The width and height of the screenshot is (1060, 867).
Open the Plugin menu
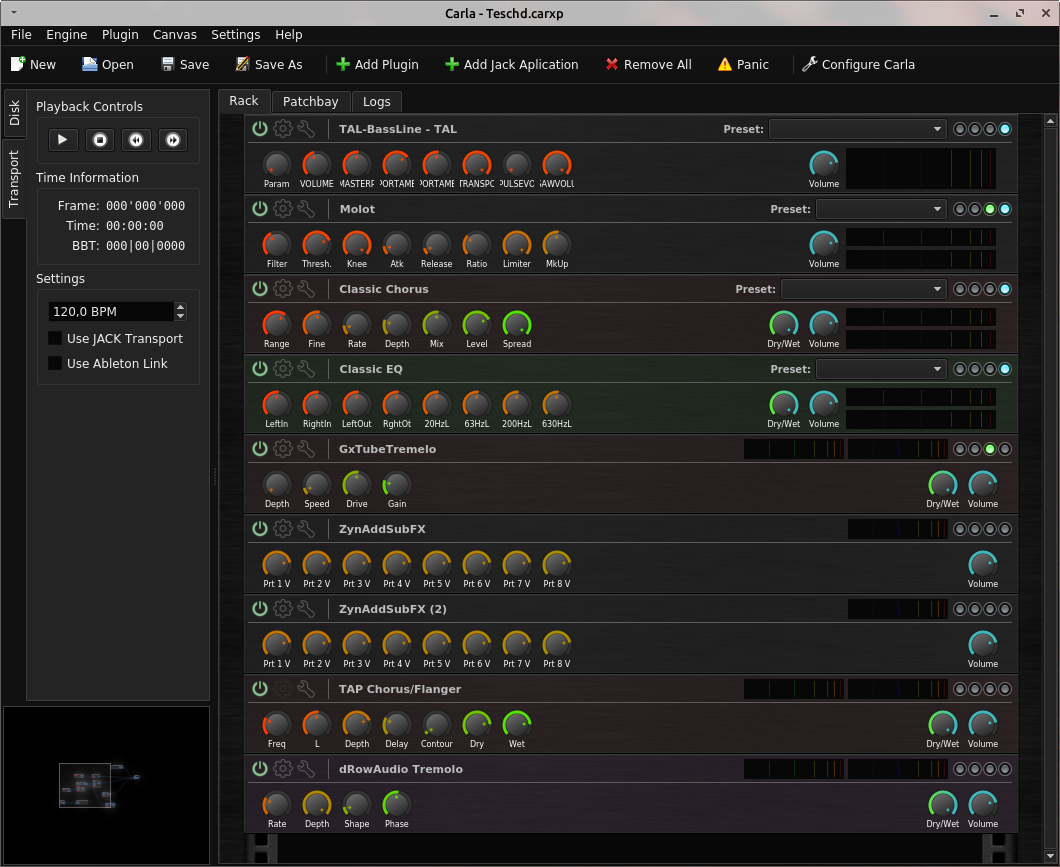click(120, 34)
